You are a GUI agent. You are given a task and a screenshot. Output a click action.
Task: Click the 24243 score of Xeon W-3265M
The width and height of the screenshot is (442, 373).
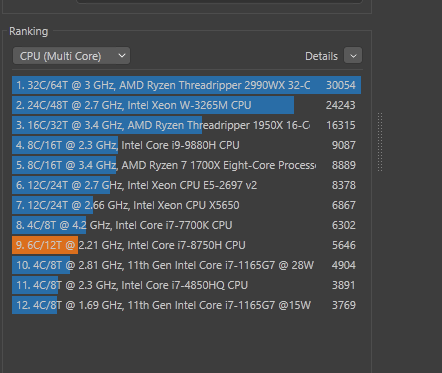341,105
